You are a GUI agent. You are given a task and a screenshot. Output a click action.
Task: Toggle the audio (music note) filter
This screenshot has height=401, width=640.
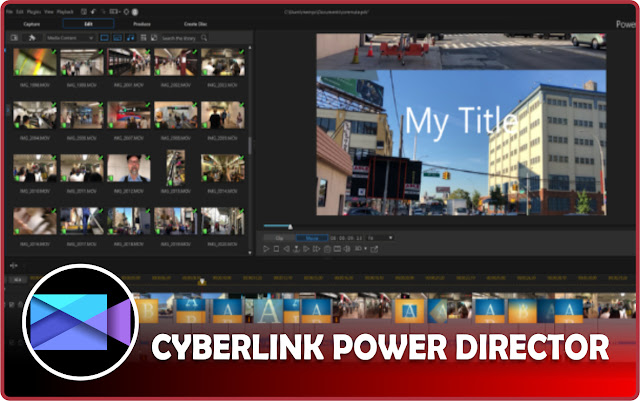[x=130, y=38]
